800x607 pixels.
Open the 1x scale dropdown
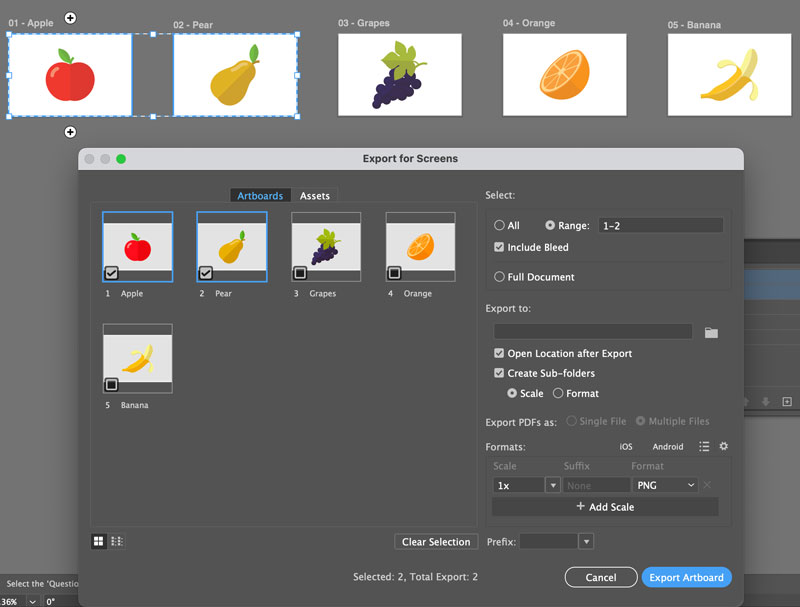(x=552, y=485)
